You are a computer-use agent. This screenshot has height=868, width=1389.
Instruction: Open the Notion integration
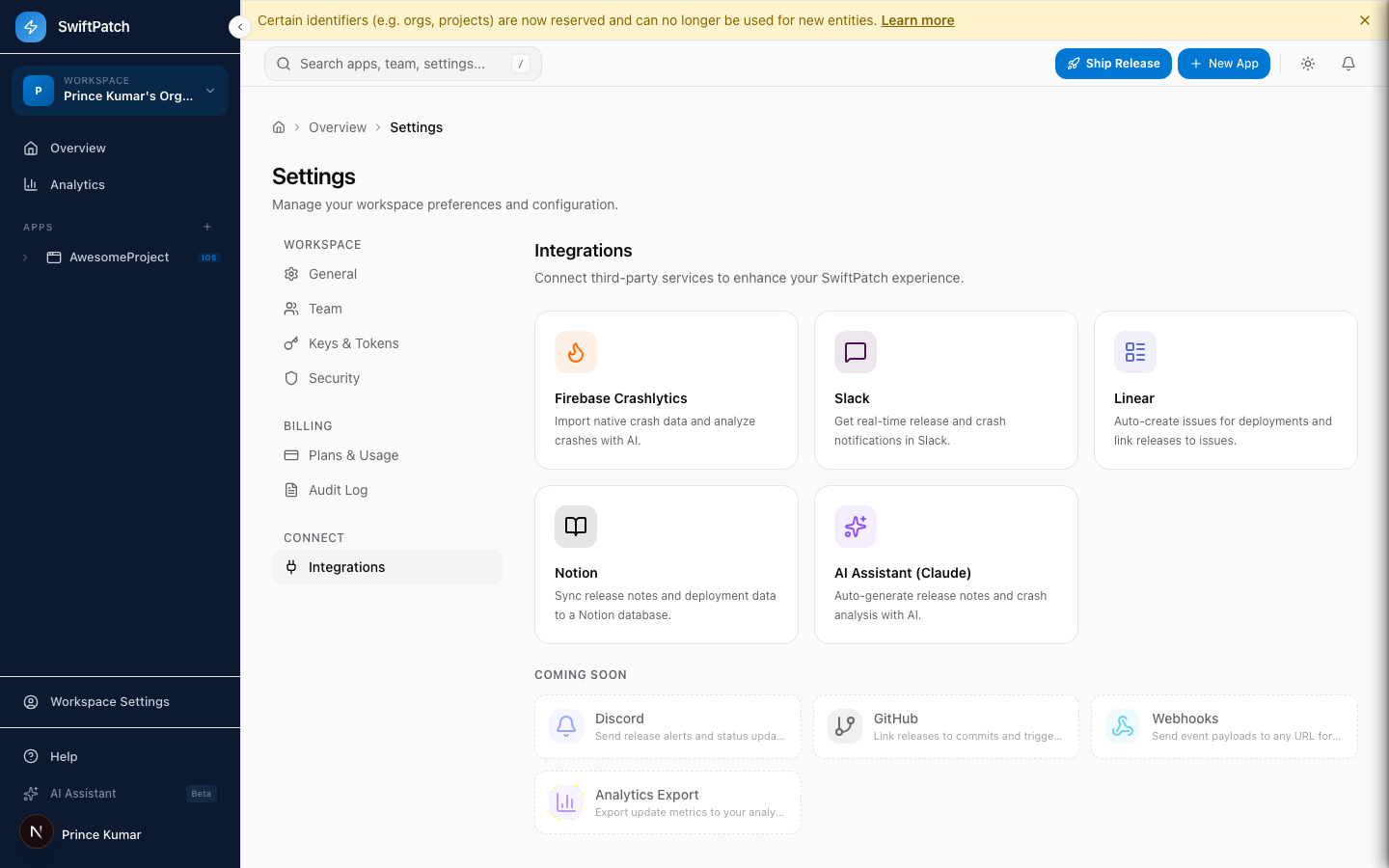(666, 564)
